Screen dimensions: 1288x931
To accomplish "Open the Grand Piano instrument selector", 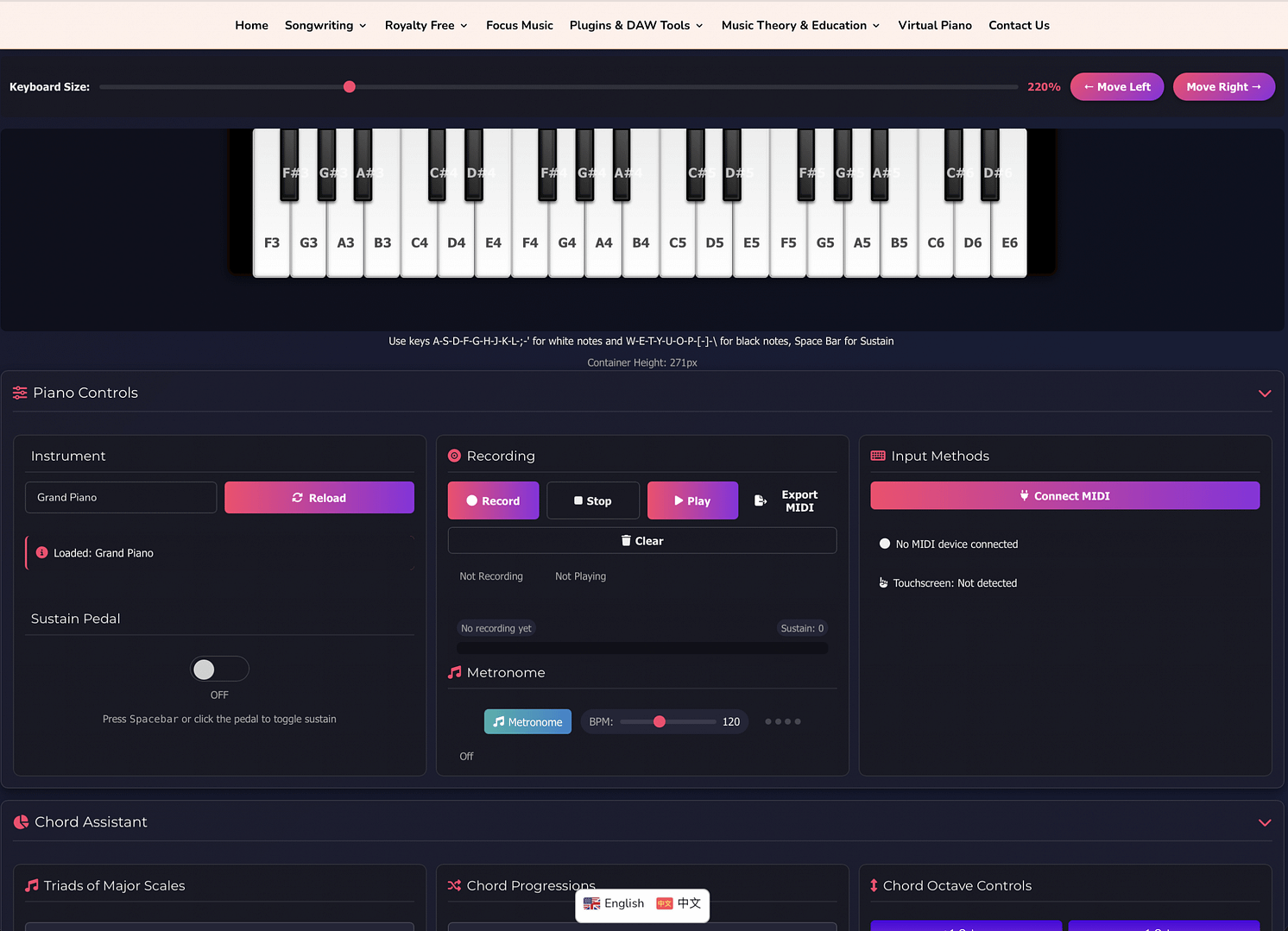I will coord(121,497).
